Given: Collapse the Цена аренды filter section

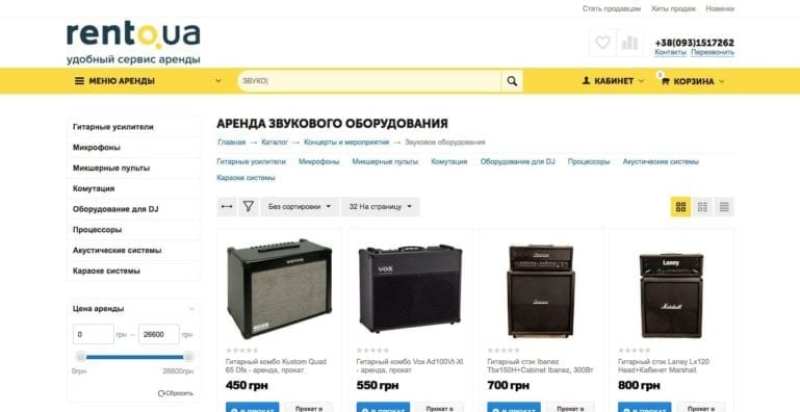Looking at the screenshot, I should click(x=191, y=309).
